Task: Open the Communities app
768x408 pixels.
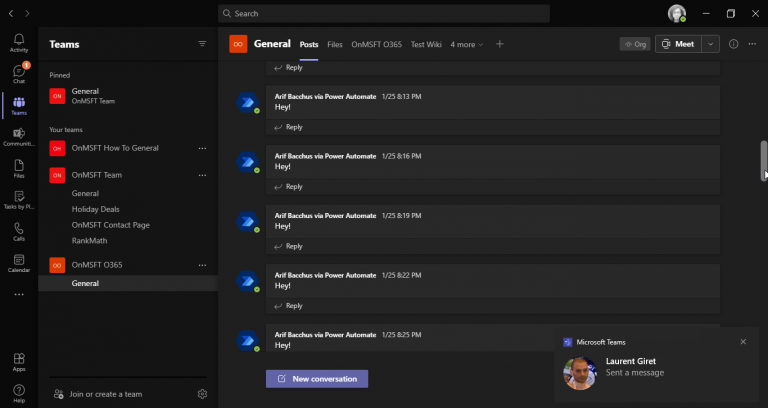Action: [x=19, y=137]
